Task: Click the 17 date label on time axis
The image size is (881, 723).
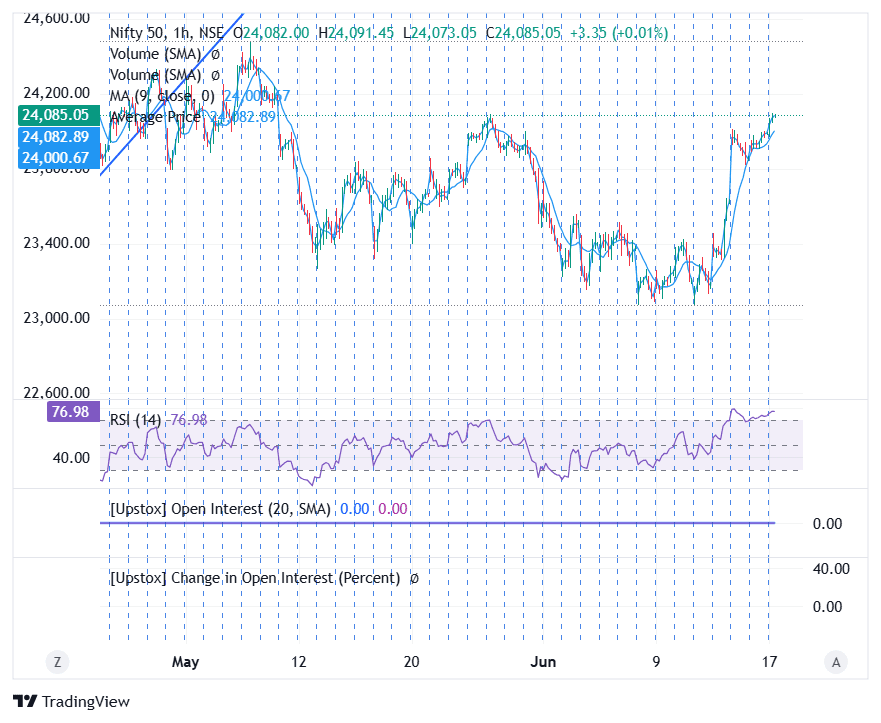Action: click(x=770, y=662)
